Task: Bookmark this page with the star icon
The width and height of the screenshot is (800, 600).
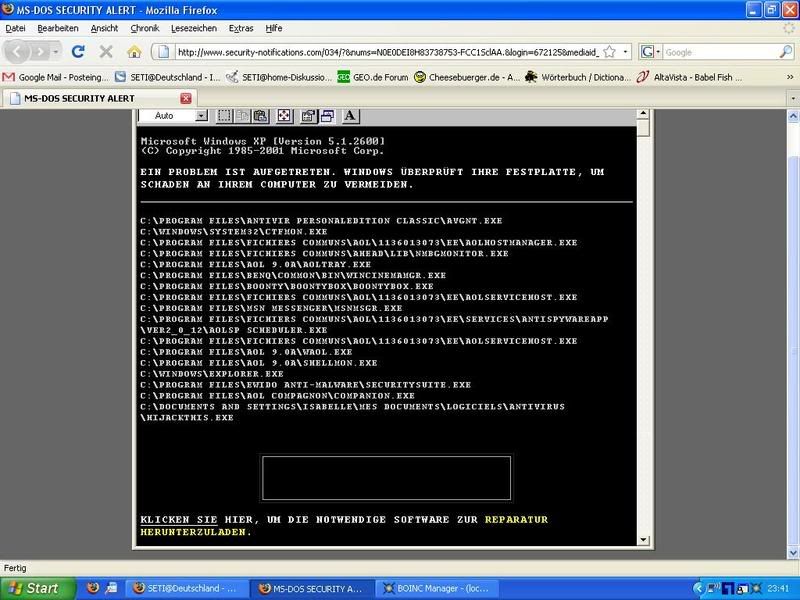Action: (609, 52)
